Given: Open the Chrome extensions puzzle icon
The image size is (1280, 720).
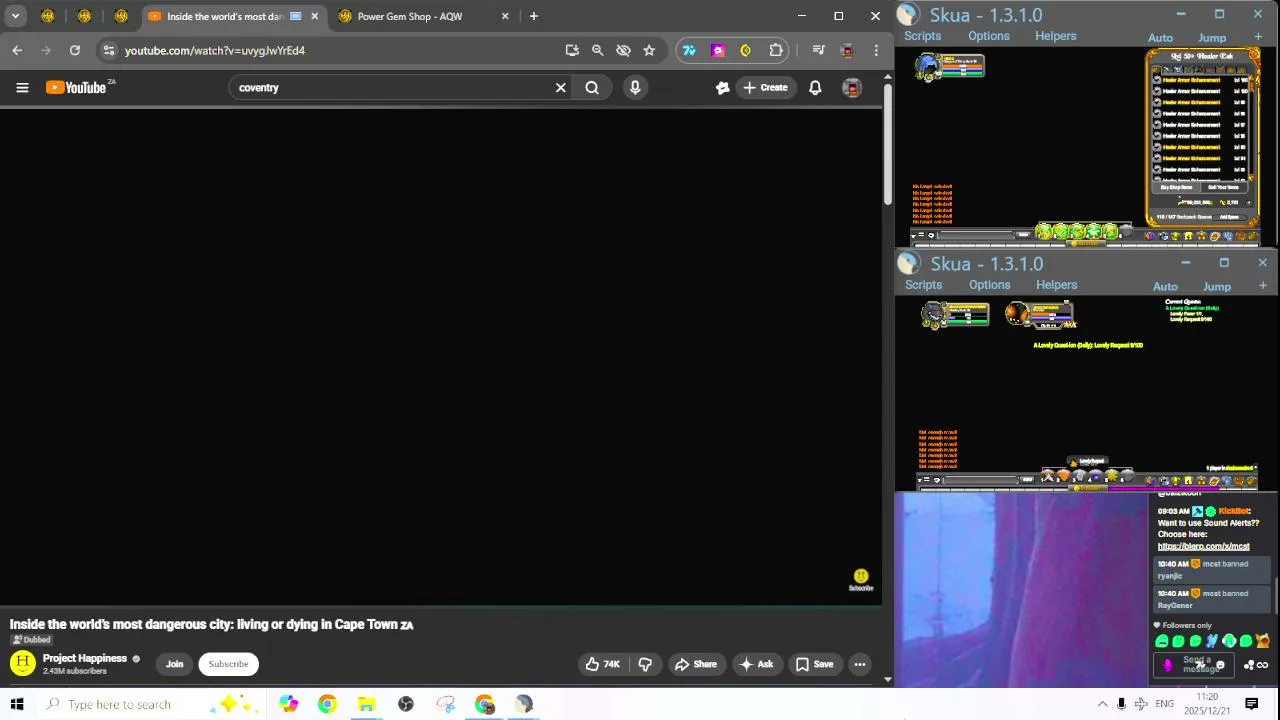Looking at the screenshot, I should tap(776, 50).
